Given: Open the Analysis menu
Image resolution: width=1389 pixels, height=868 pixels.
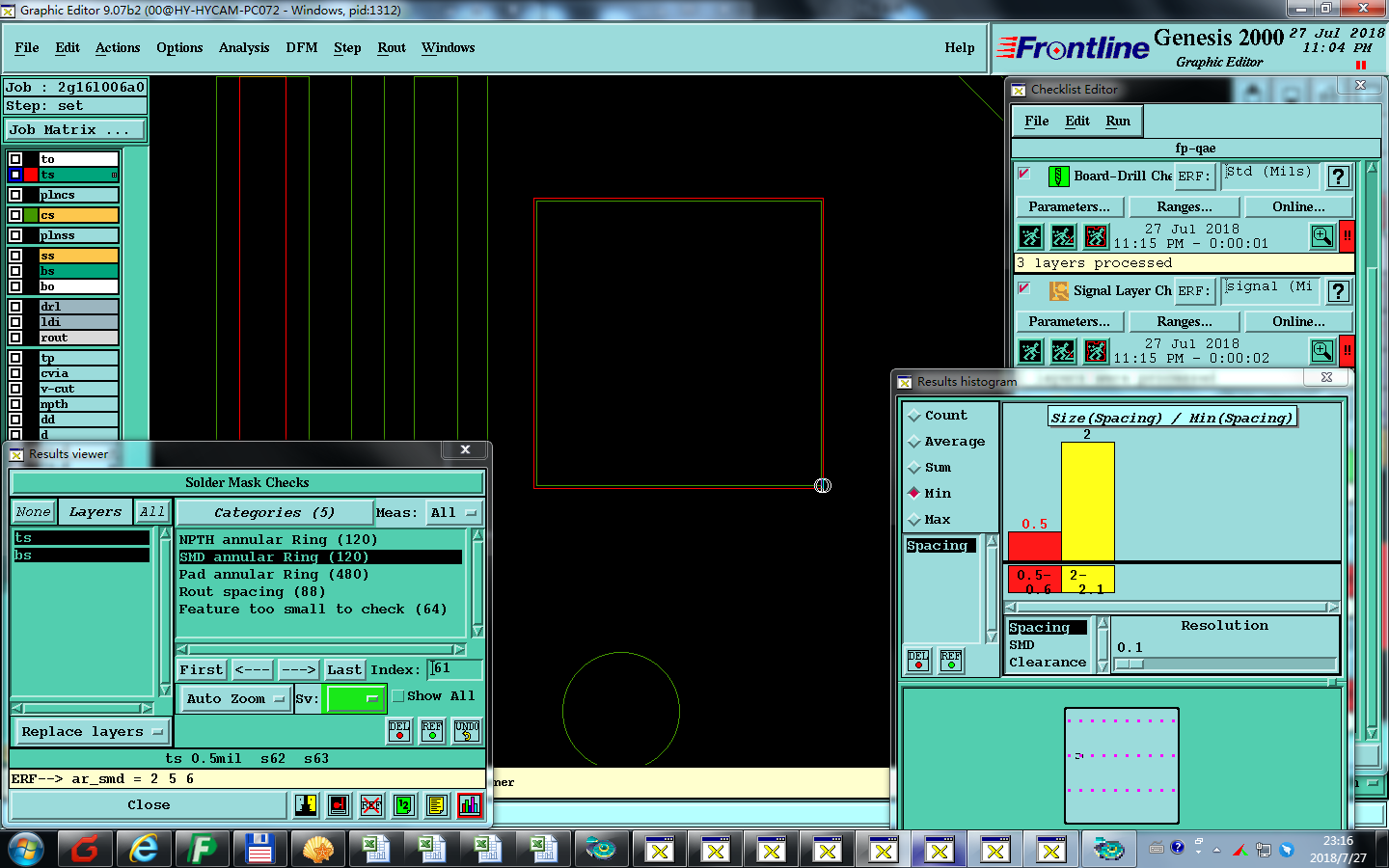Looking at the screenshot, I should 243,47.
